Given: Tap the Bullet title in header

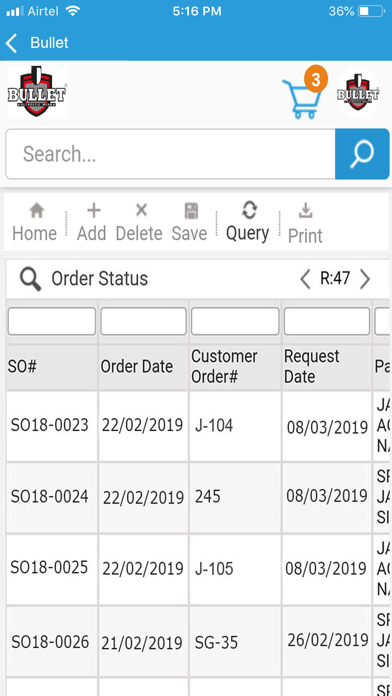Looking at the screenshot, I should (49, 43).
